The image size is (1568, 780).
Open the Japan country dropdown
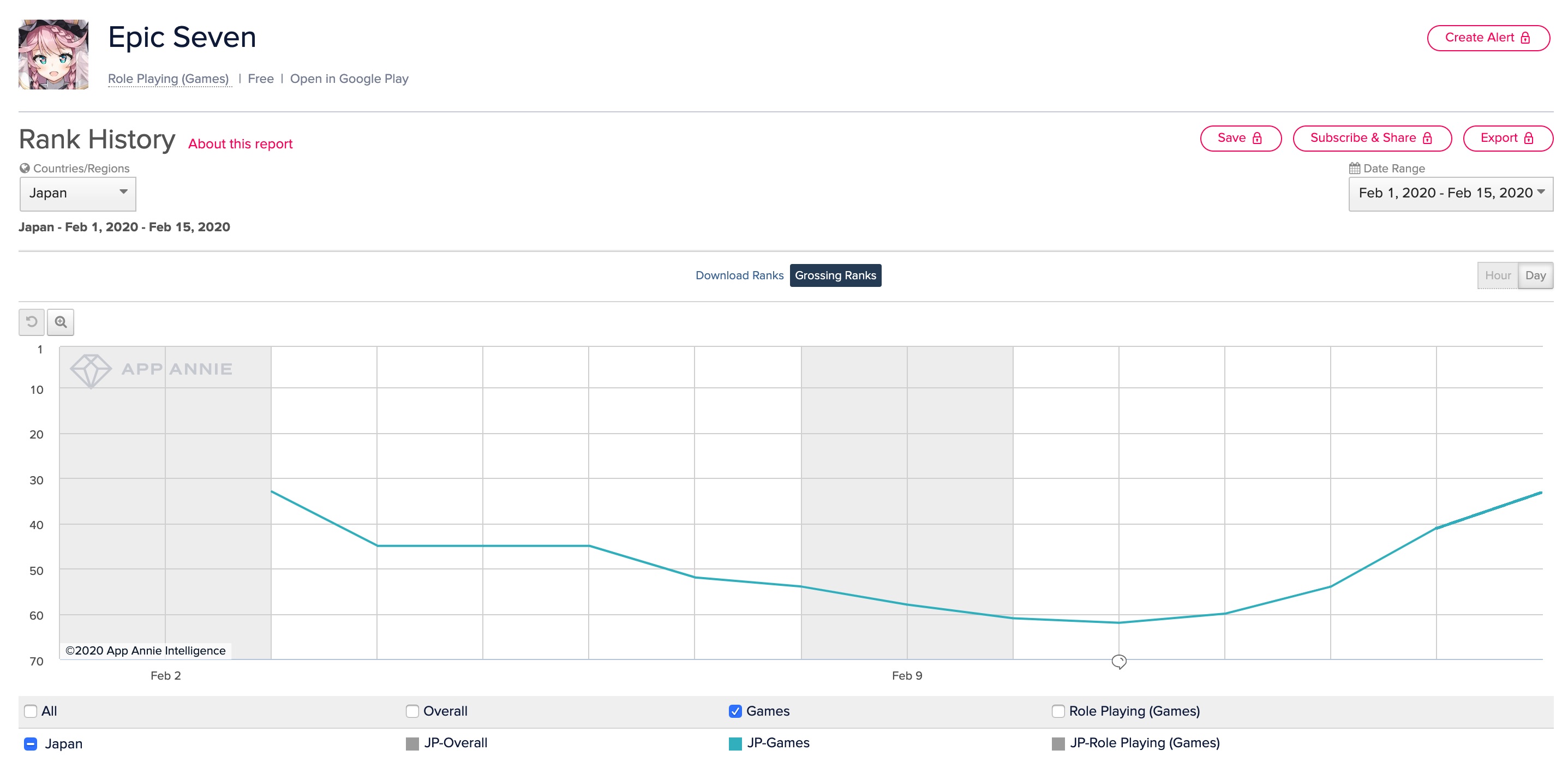(x=78, y=194)
